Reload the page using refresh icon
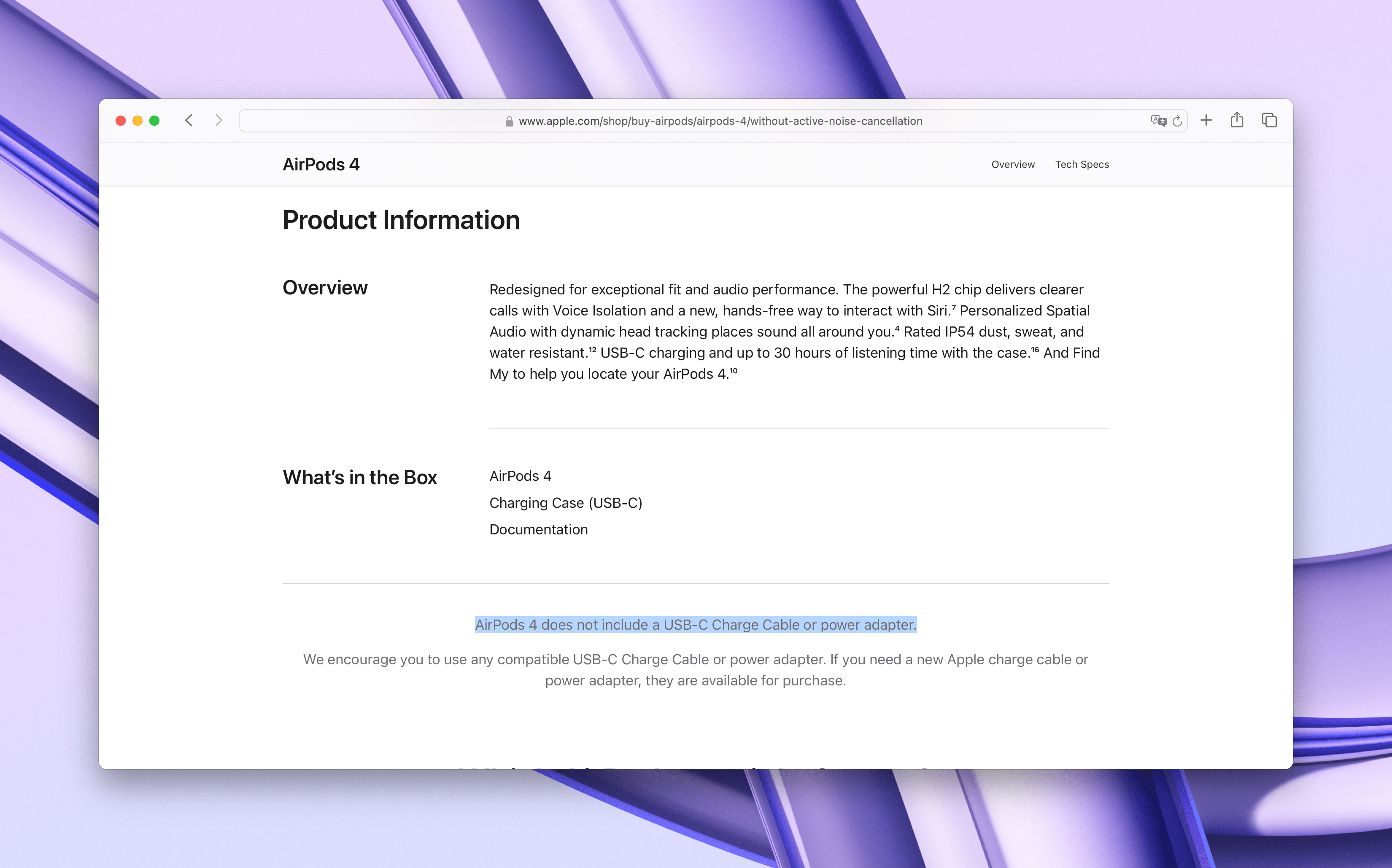 pyautogui.click(x=1177, y=121)
